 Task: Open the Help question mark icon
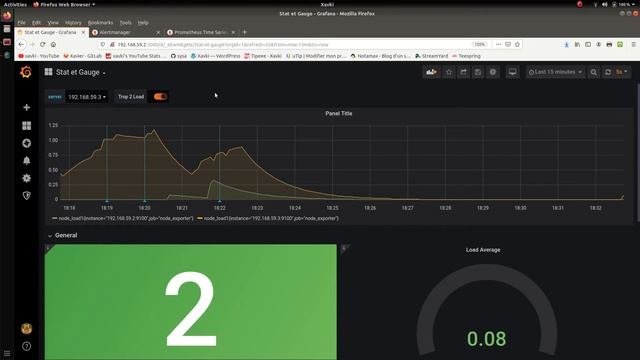click(27, 346)
